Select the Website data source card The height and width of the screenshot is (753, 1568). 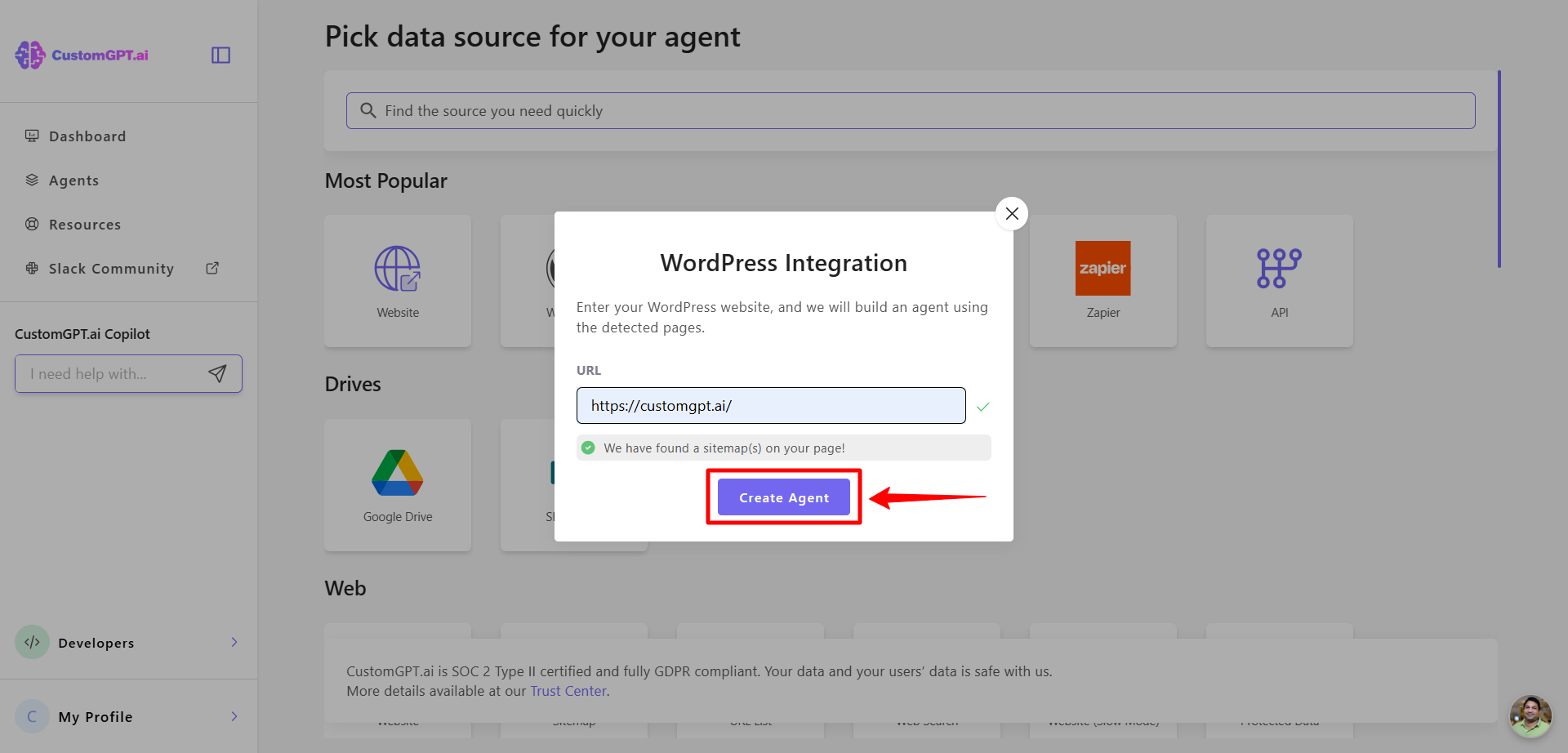pyautogui.click(x=398, y=281)
